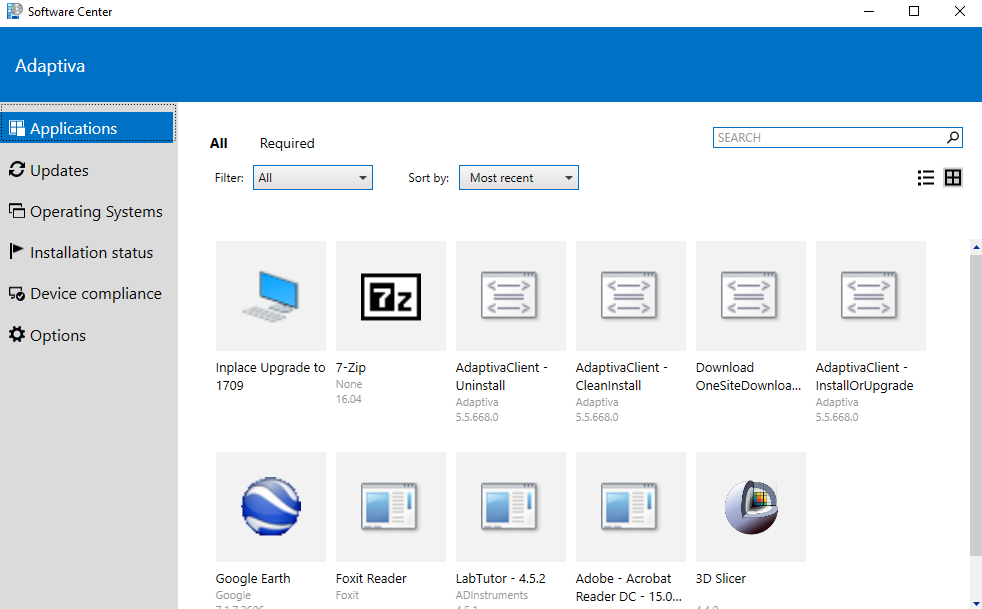Viewport: 982px width, 609px height.
Task: Select Inplace Upgrade to 1709
Action: [270, 296]
